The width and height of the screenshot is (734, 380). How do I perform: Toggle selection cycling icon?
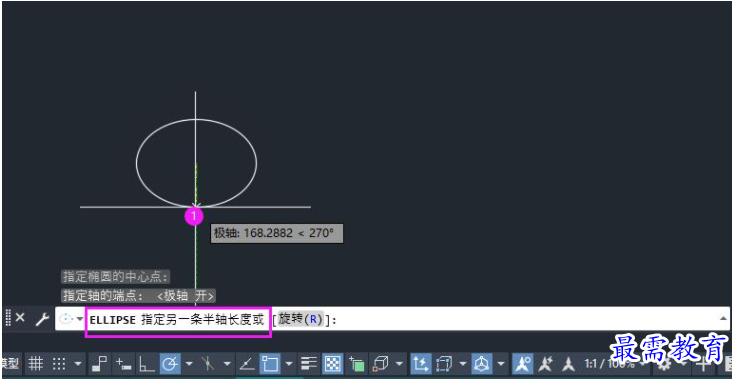point(357,364)
